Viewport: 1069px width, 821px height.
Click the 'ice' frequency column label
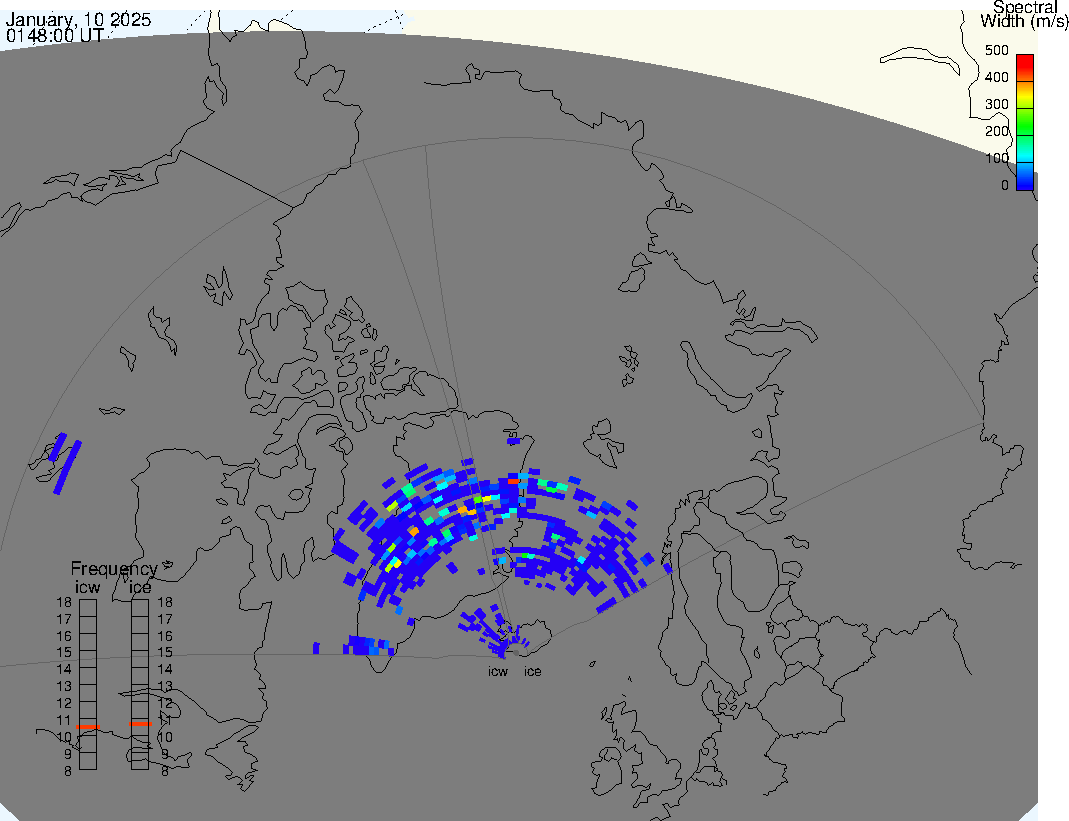(140, 587)
